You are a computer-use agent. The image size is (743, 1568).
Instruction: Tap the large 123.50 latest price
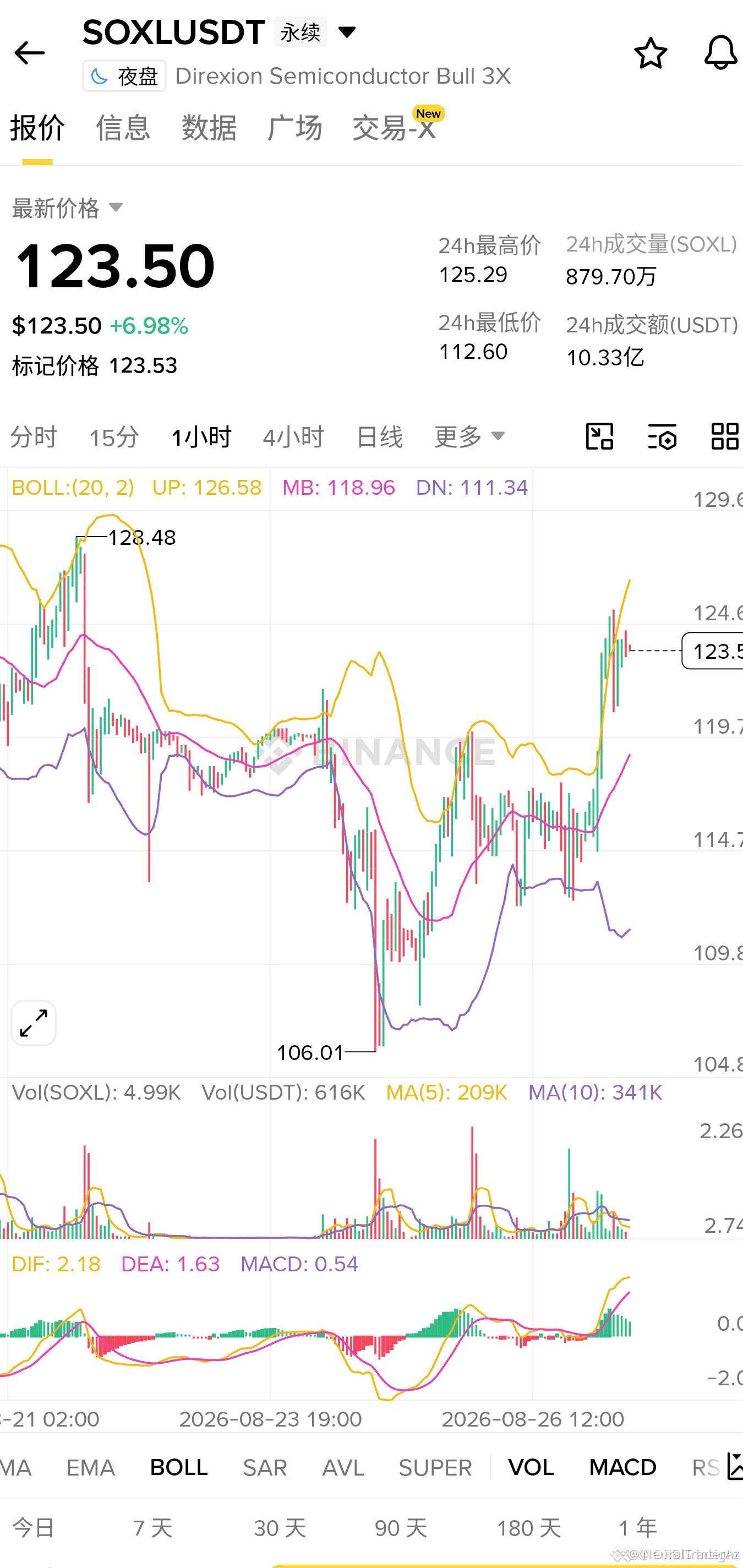point(114,265)
